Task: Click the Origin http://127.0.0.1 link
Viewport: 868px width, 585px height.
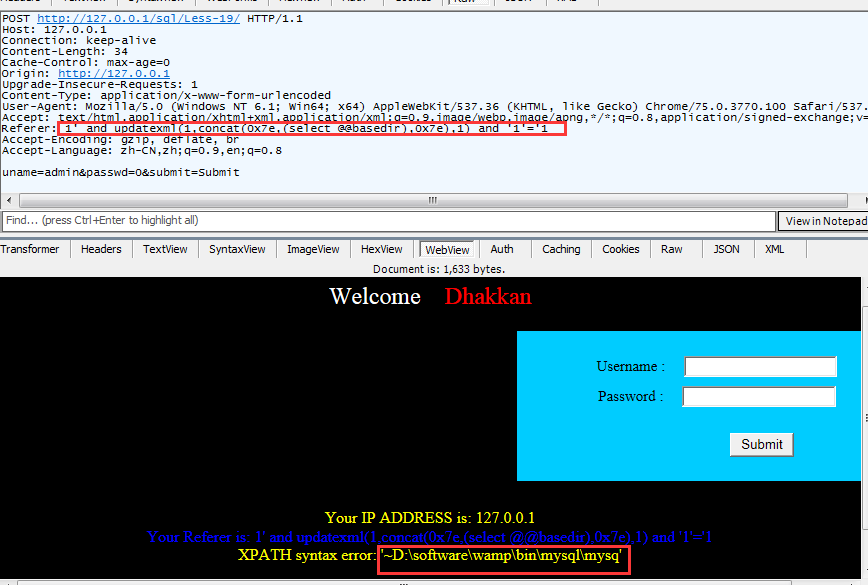Action: pos(113,74)
